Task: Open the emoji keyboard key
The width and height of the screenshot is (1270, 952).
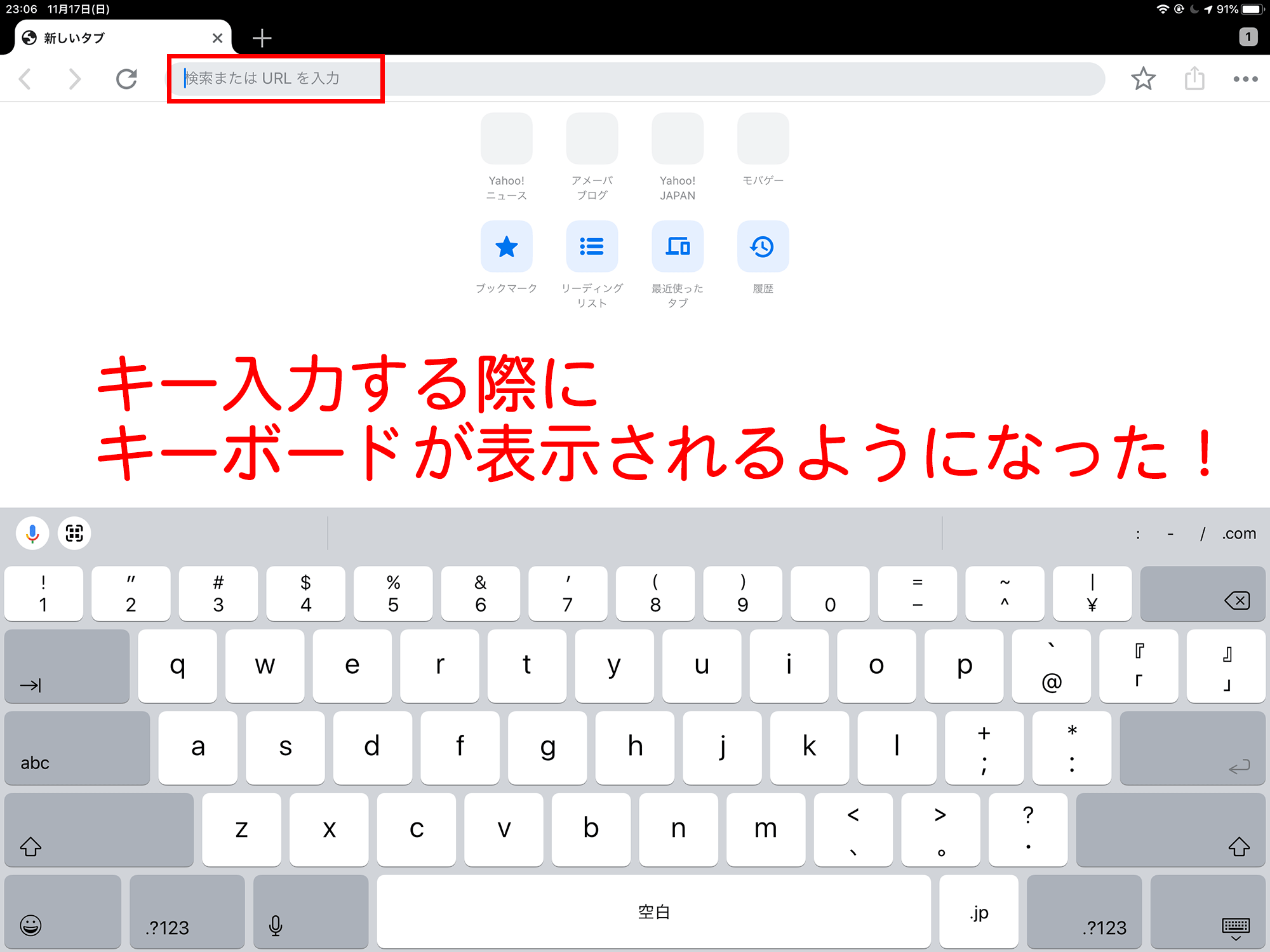Action: pyautogui.click(x=62, y=912)
